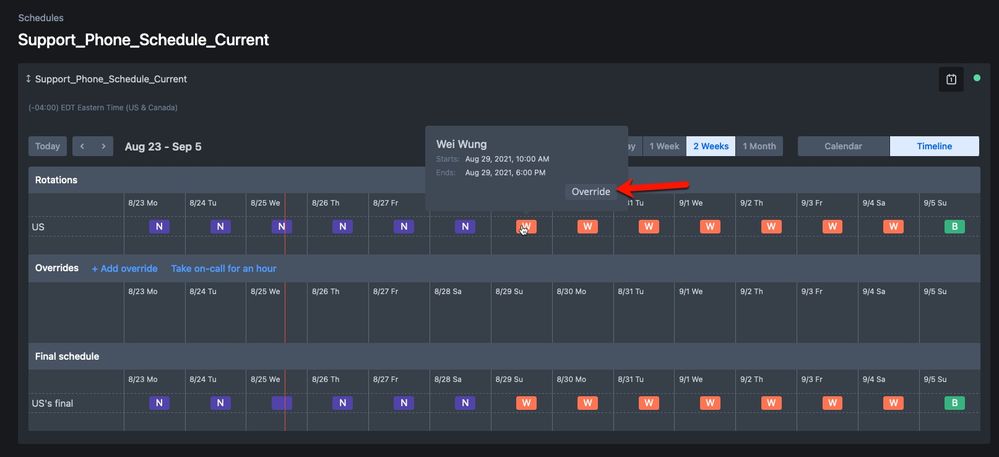The width and height of the screenshot is (999, 457).
Task: Select N shift on 8/24 in US rotation
Action: coord(220,226)
